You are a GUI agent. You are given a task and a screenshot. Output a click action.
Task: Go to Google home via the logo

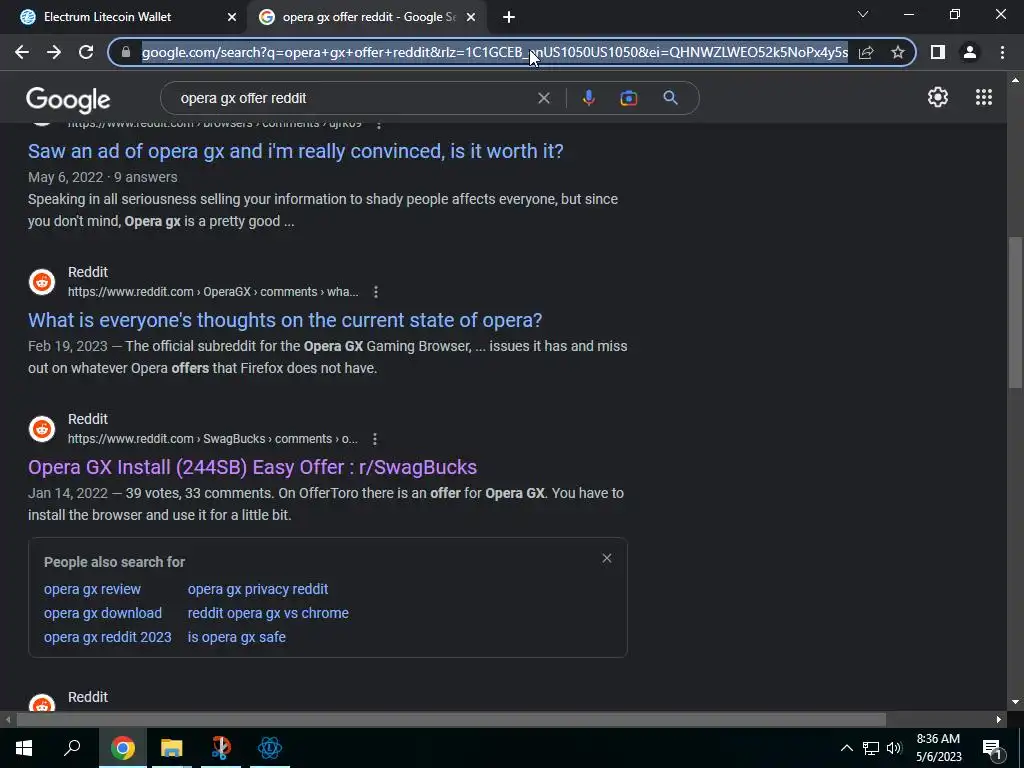(68, 99)
